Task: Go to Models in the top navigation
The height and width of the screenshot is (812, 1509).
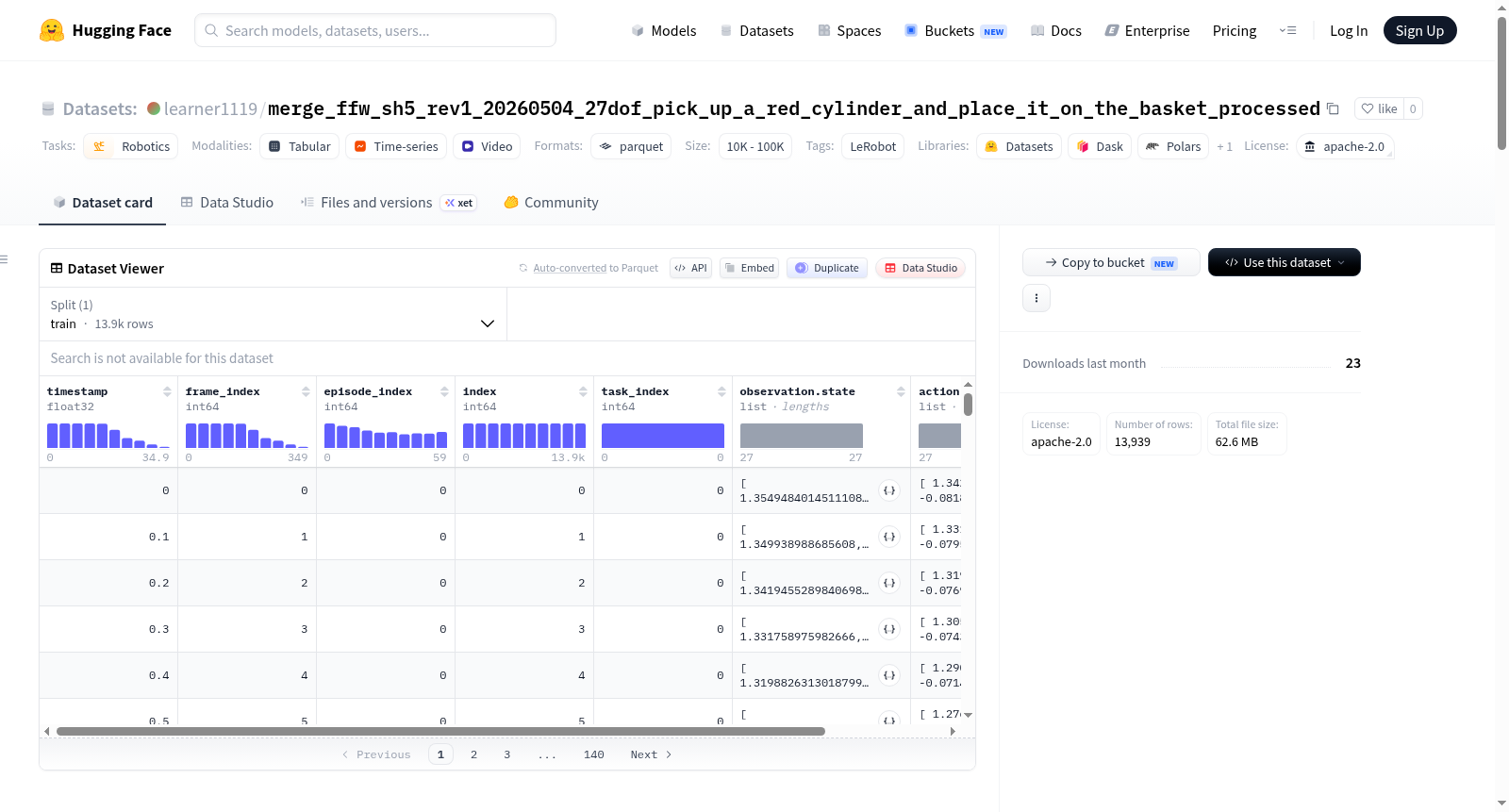Action: coord(664,30)
